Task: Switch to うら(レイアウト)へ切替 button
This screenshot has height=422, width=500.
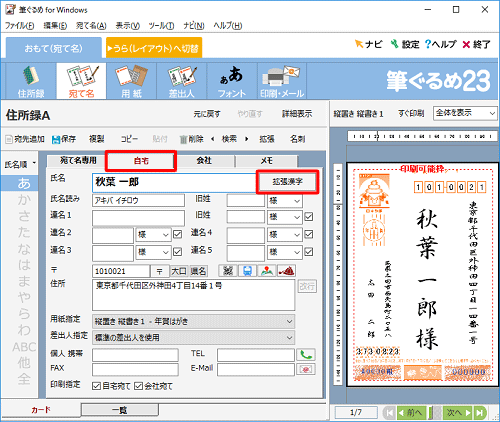Action: tap(154, 48)
